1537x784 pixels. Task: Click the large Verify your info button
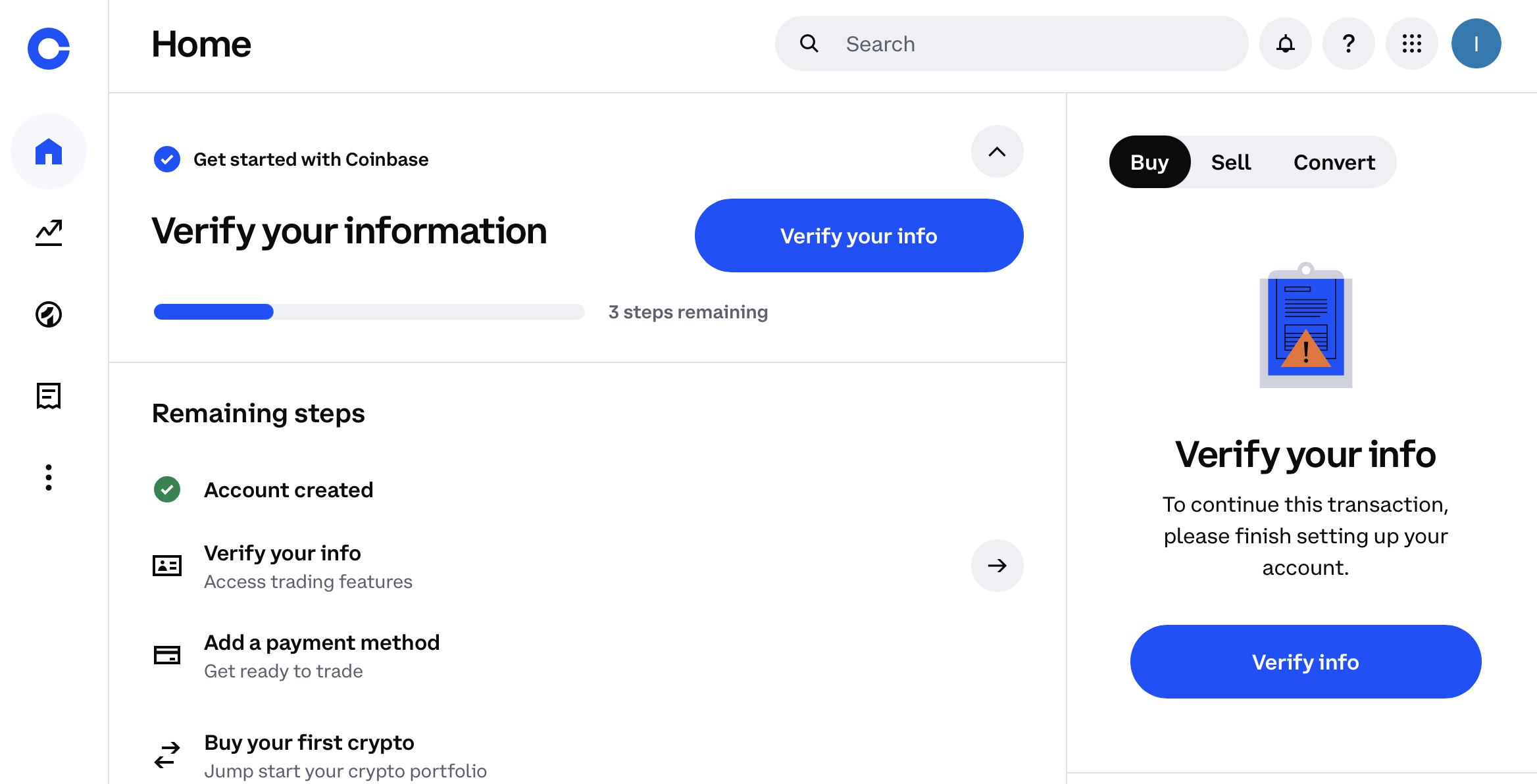859,235
